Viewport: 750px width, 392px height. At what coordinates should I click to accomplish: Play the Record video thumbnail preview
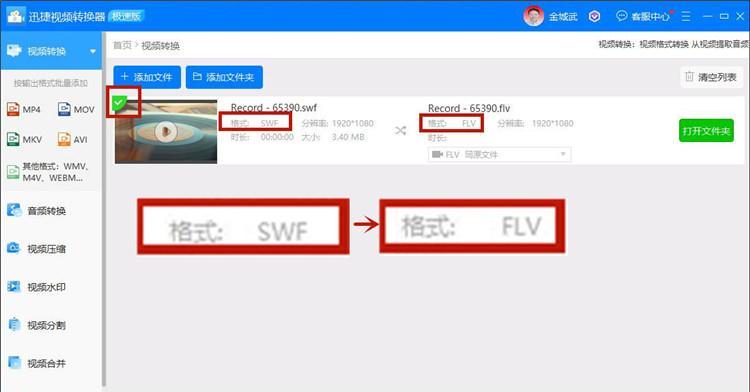165,131
